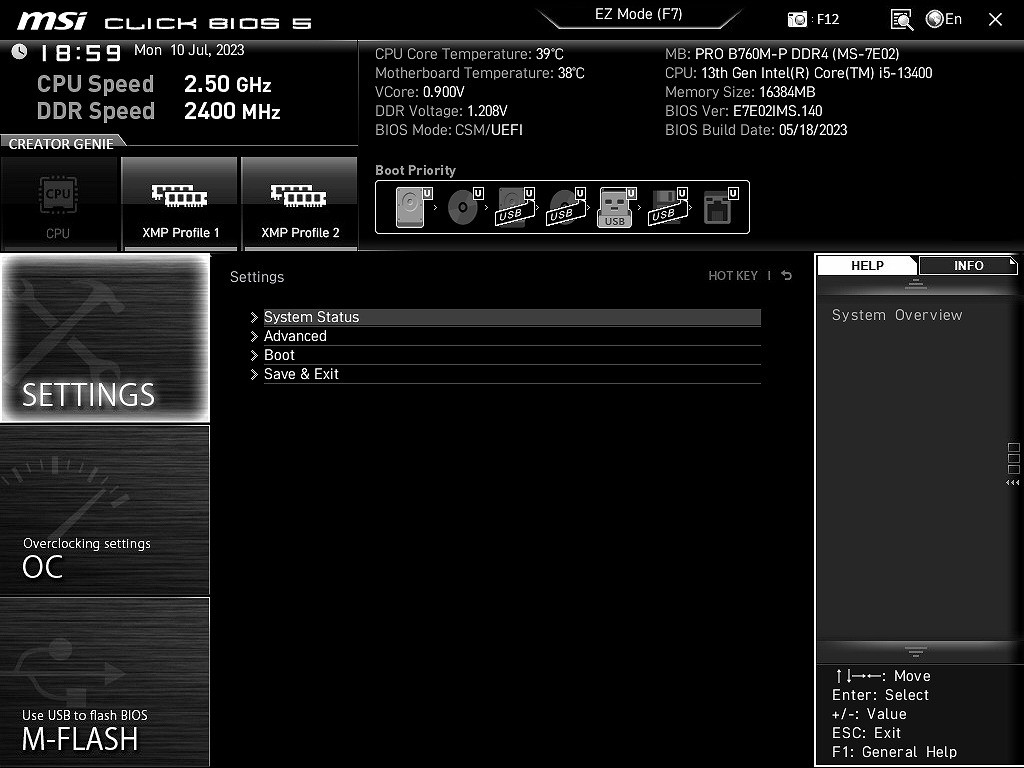Click the VCore 0.900V reading
This screenshot has height=768, width=1024.
click(x=419, y=92)
